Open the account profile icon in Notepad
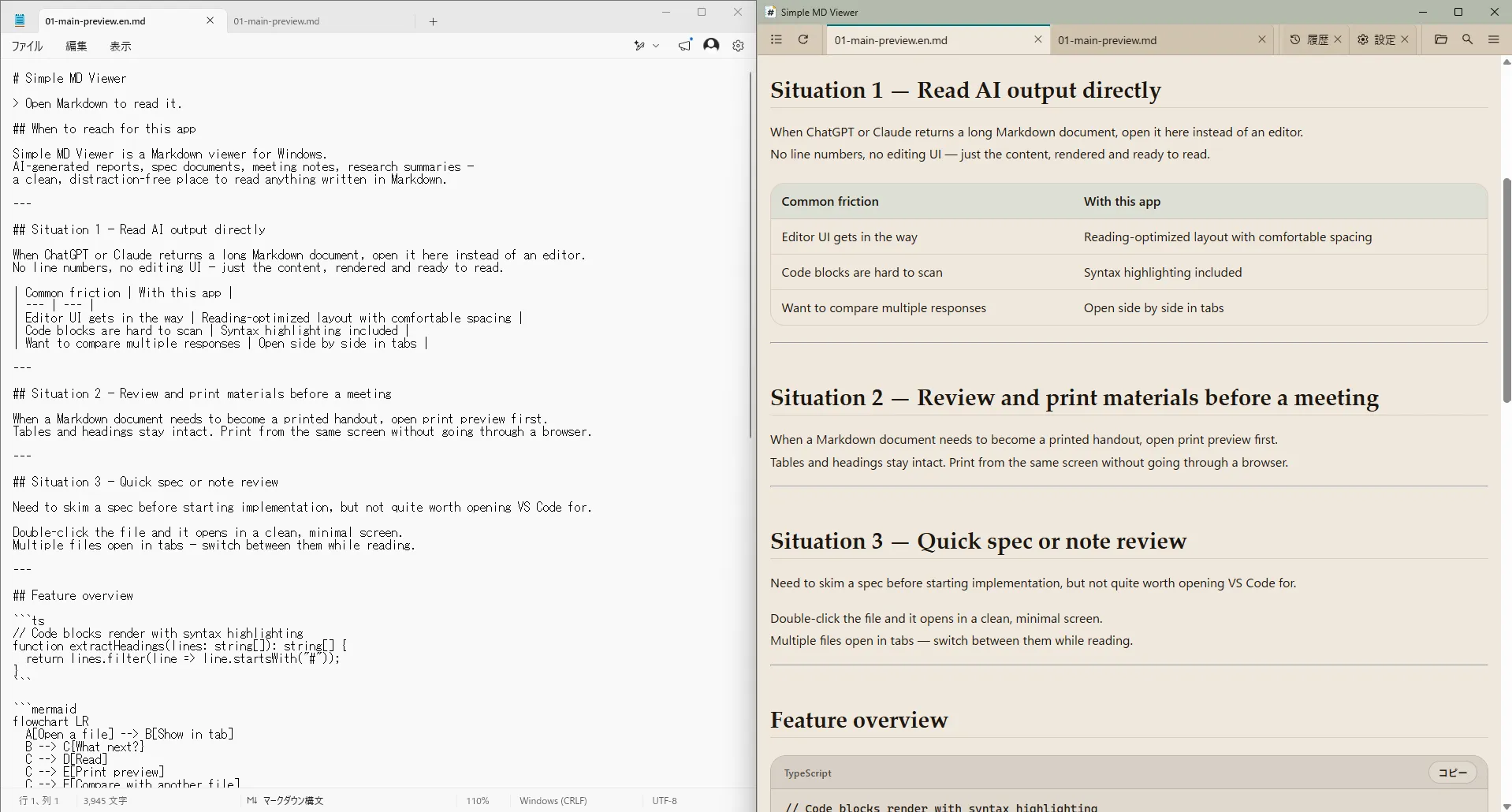 711,45
